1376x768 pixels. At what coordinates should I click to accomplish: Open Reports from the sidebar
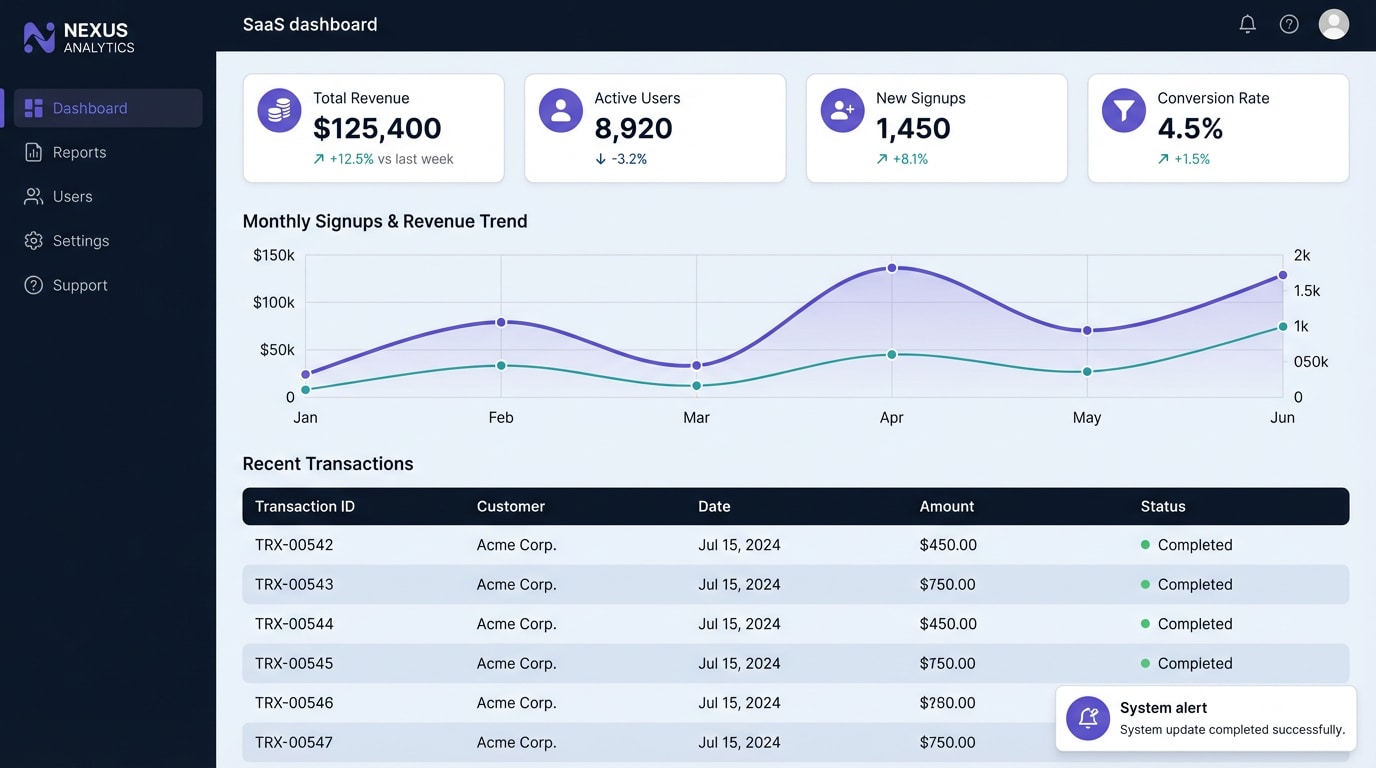80,152
